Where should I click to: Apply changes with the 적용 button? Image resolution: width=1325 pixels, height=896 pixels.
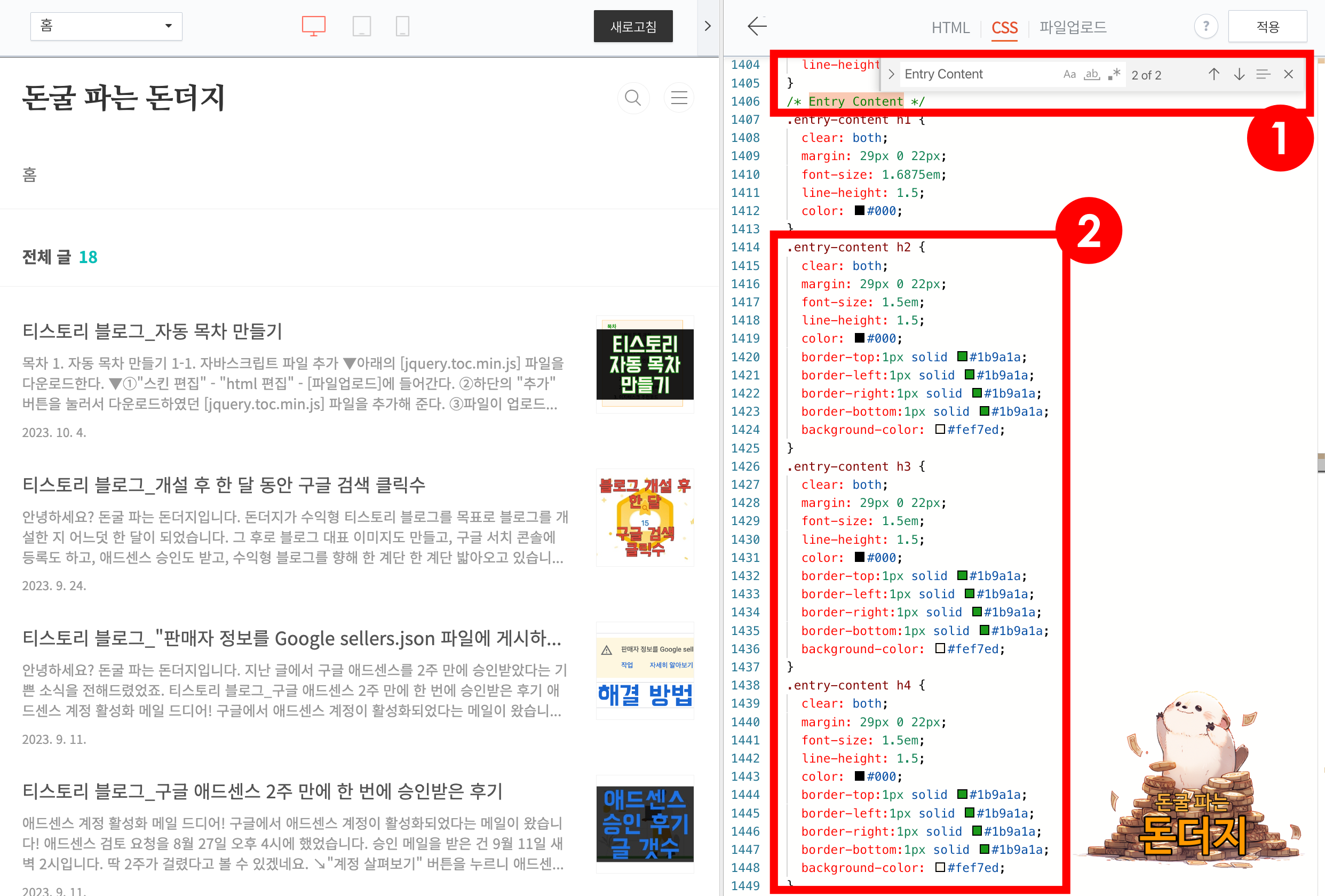1267,26
